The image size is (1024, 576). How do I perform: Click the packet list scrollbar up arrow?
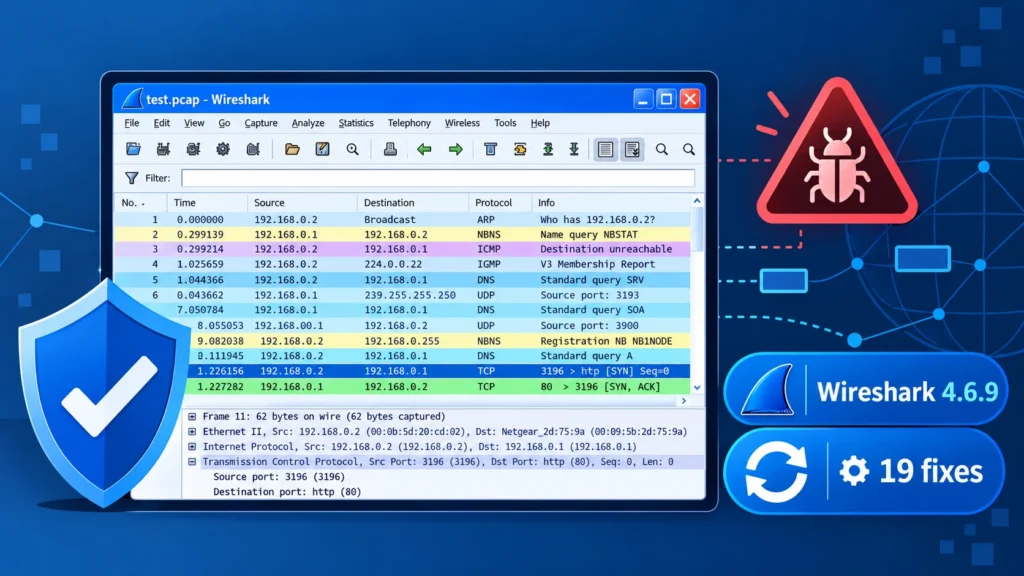697,201
